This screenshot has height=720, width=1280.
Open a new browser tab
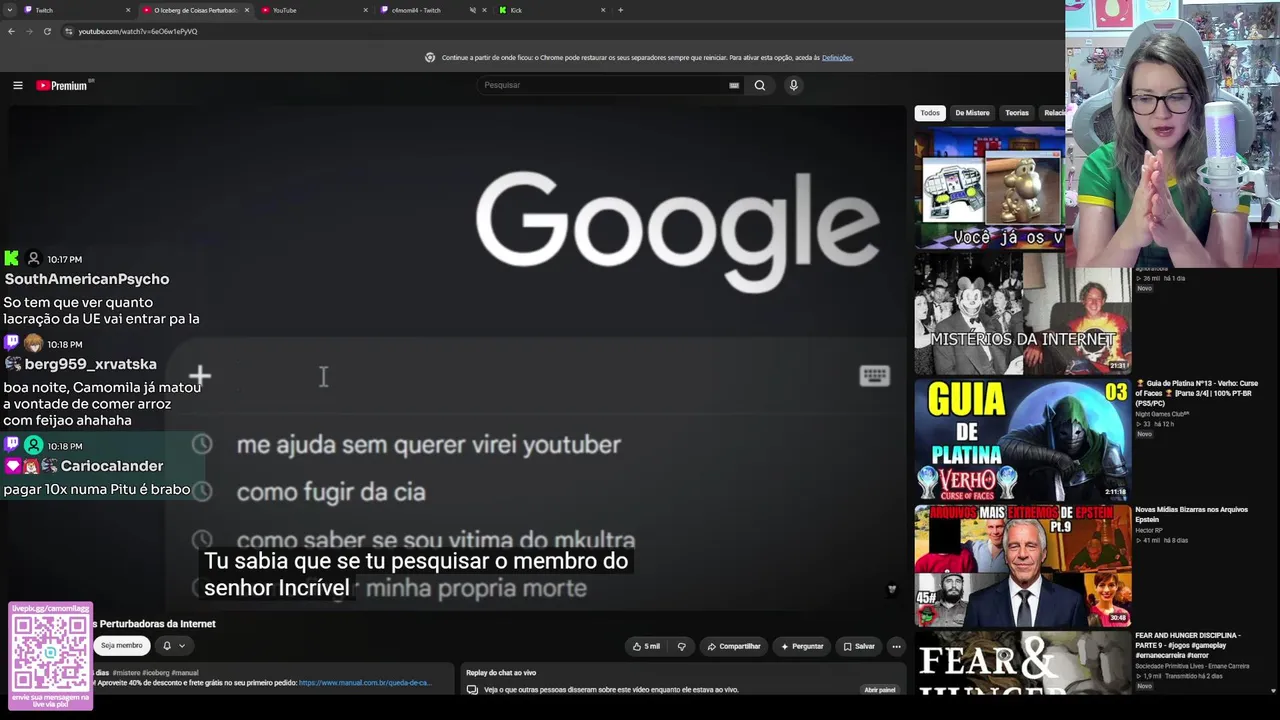[620, 10]
